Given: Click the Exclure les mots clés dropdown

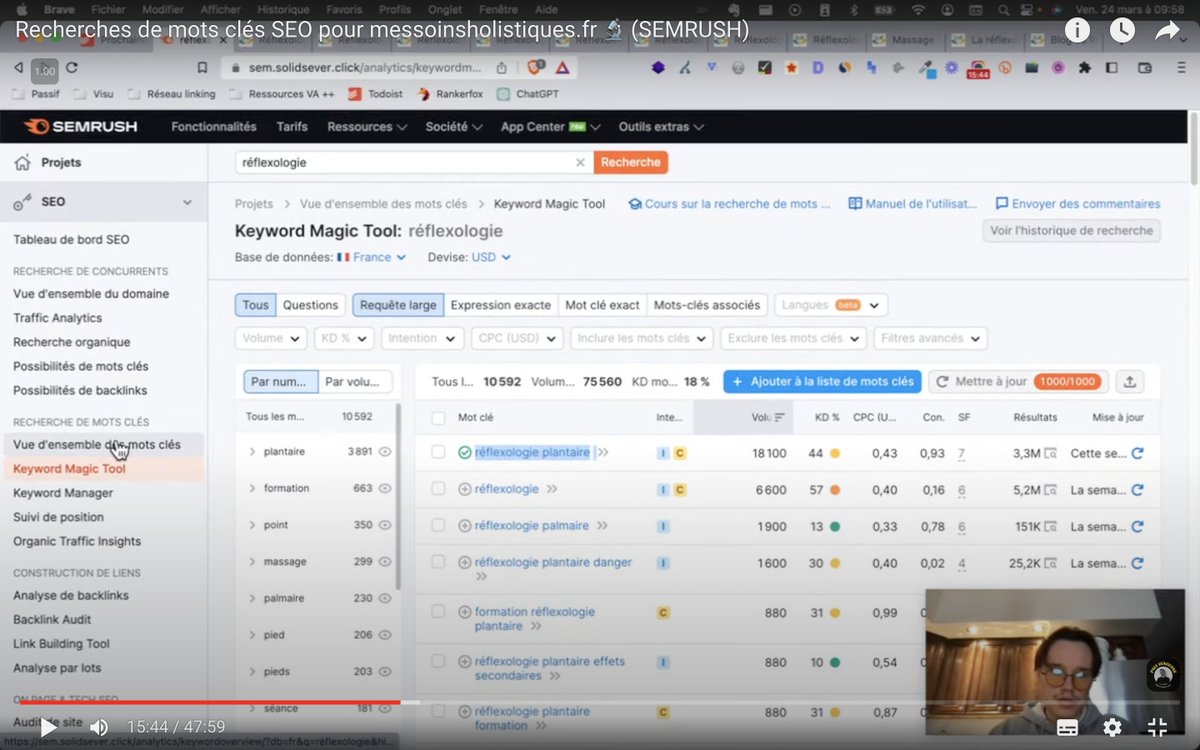Looking at the screenshot, I should pyautogui.click(x=793, y=338).
